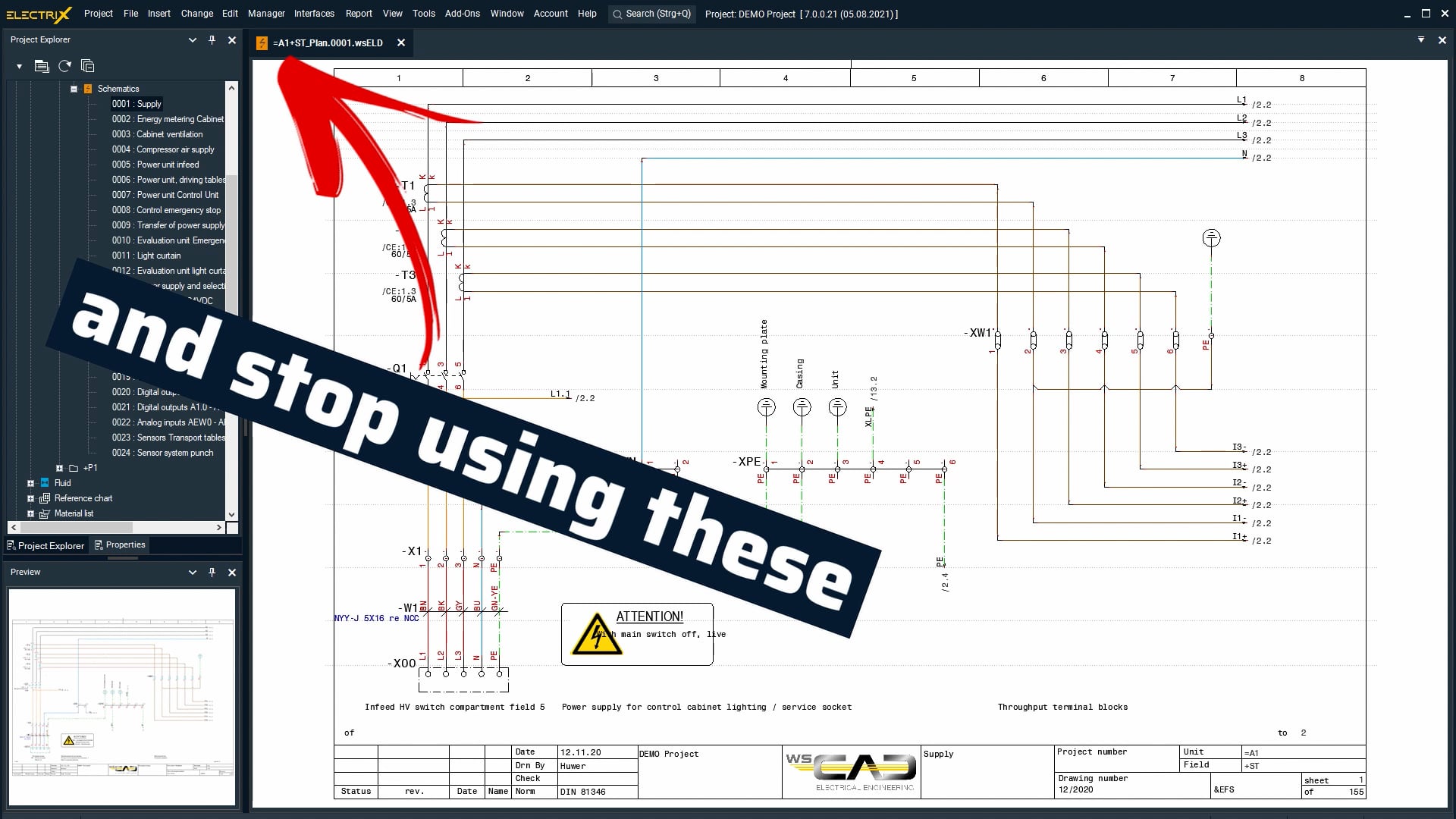The image size is (1456, 819).
Task: Click the orange Schematics folder icon
Action: click(x=88, y=89)
